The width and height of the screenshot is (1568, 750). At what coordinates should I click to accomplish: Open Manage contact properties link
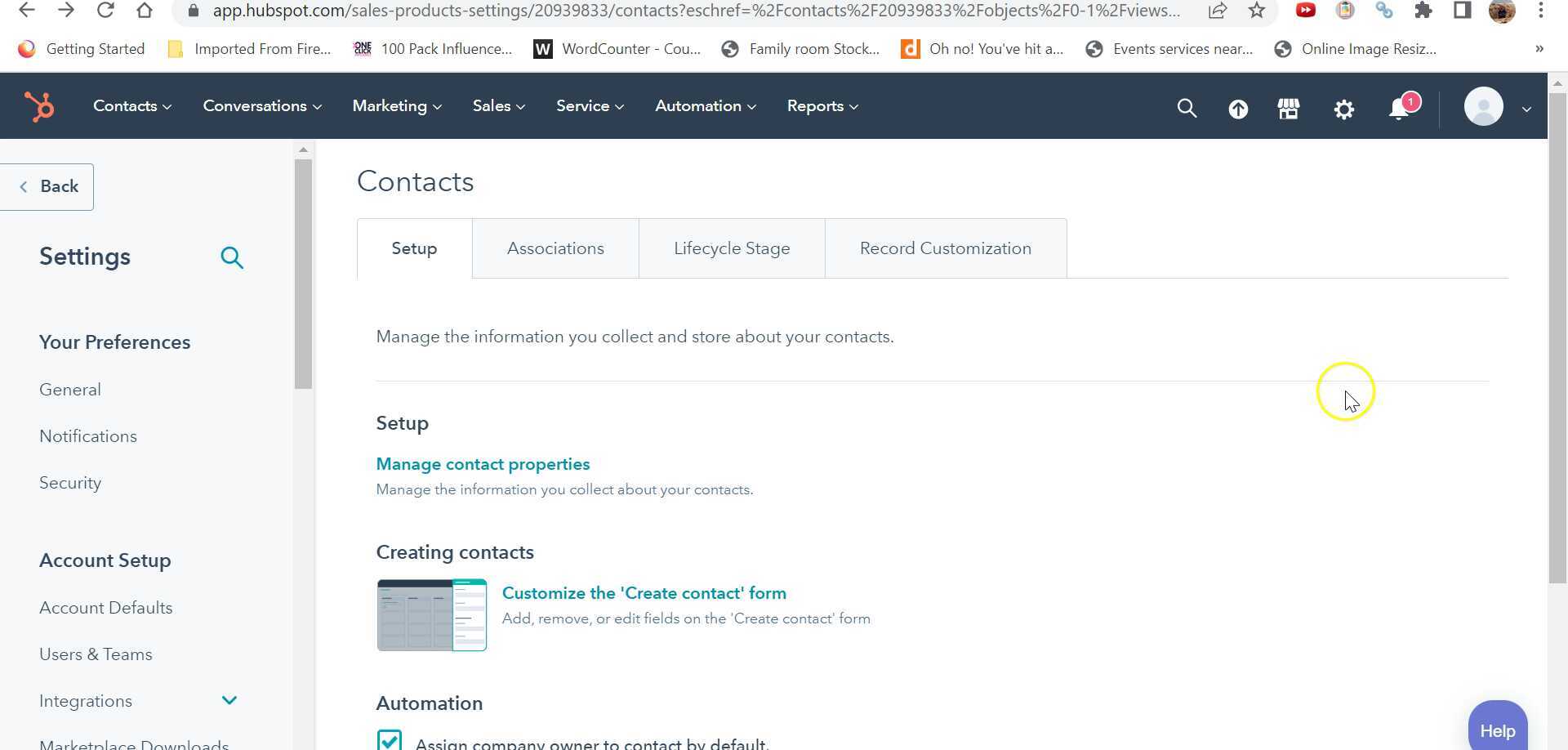pyautogui.click(x=483, y=463)
